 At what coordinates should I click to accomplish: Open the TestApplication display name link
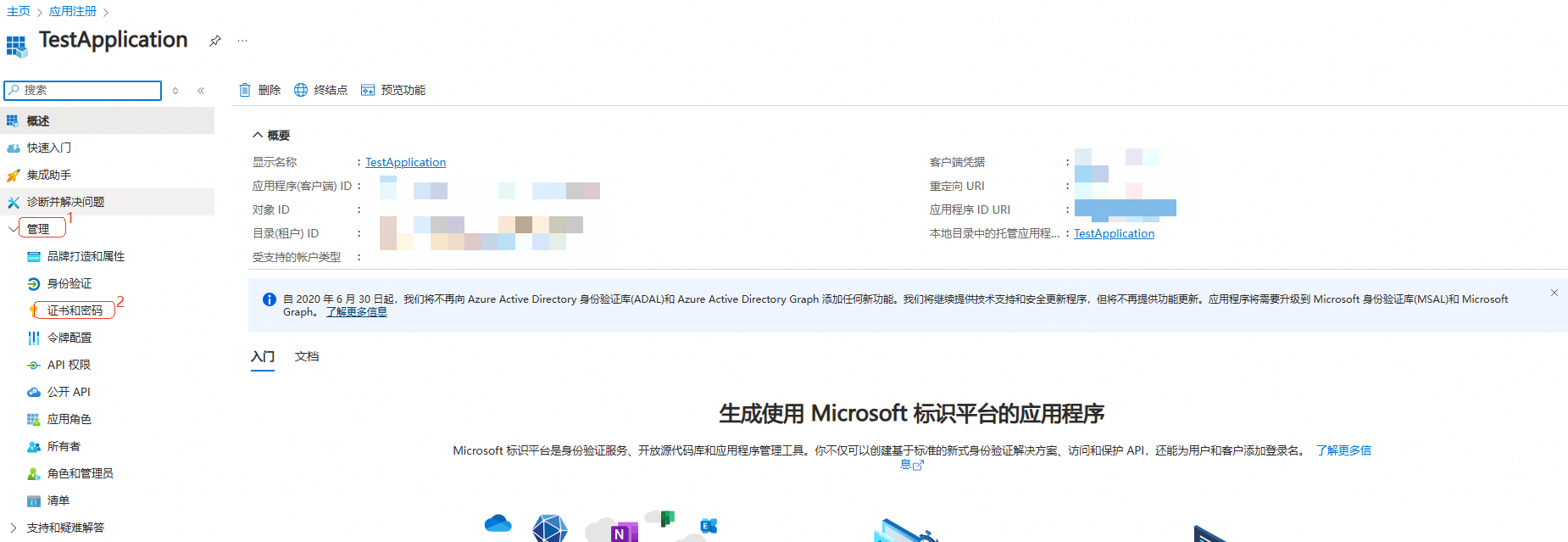coord(405,162)
